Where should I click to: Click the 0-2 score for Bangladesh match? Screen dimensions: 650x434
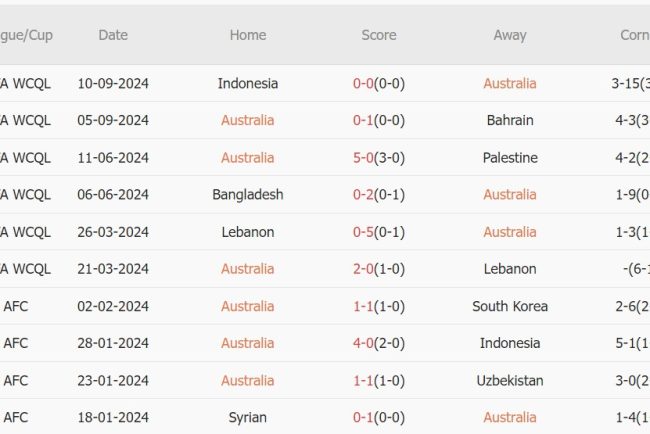click(x=379, y=195)
